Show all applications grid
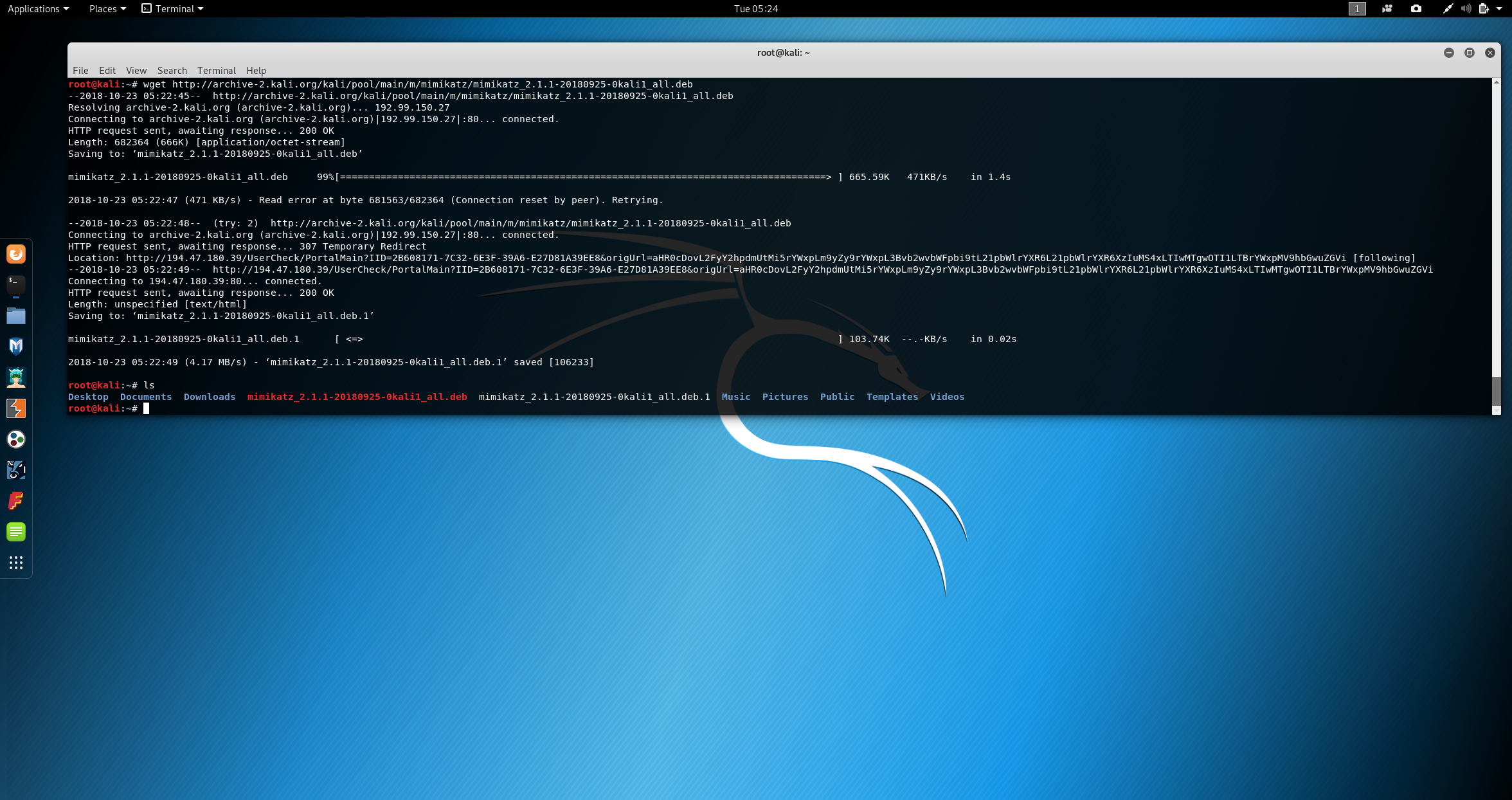 coord(16,563)
